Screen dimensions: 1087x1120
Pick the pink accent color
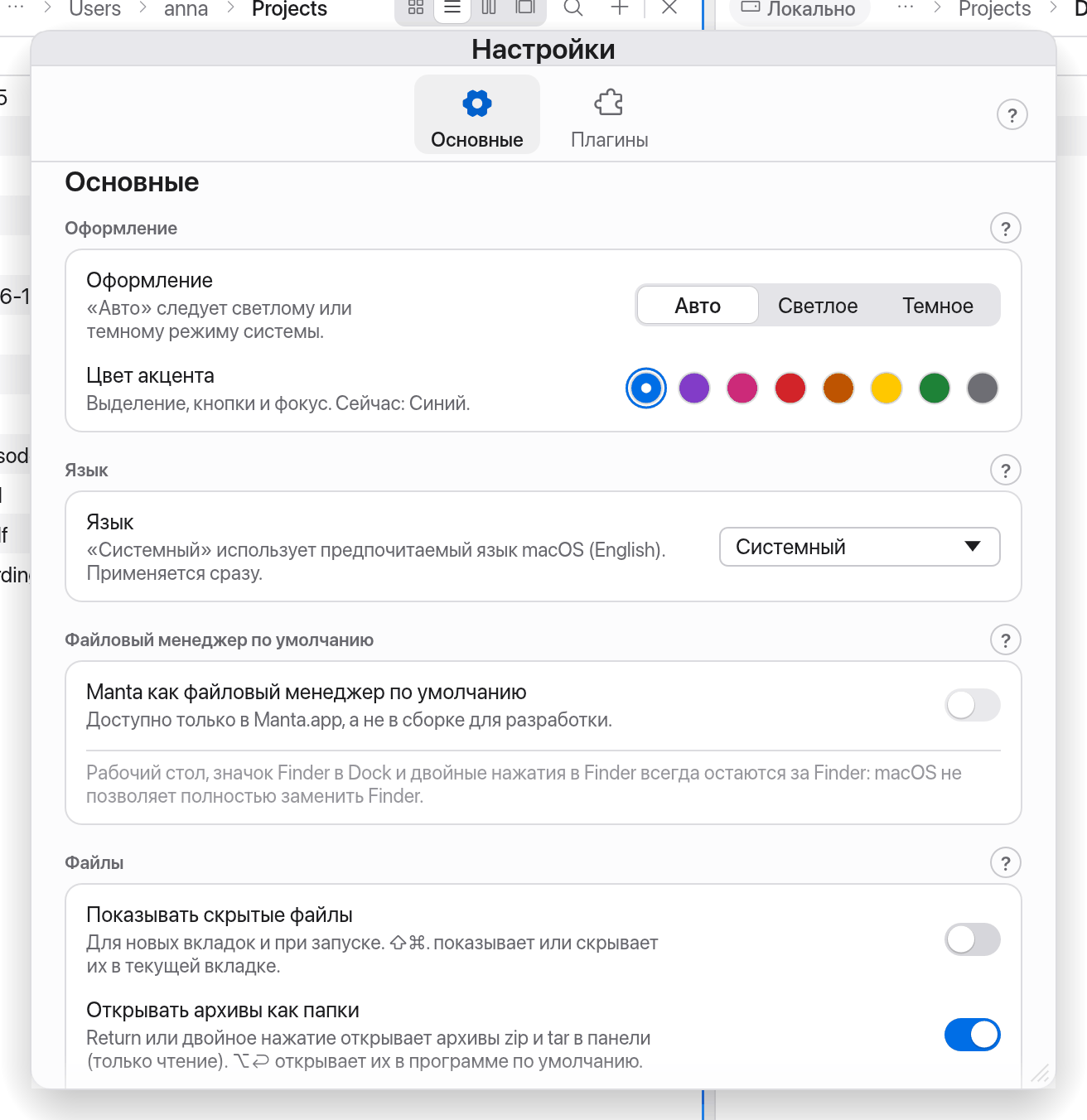(x=742, y=389)
